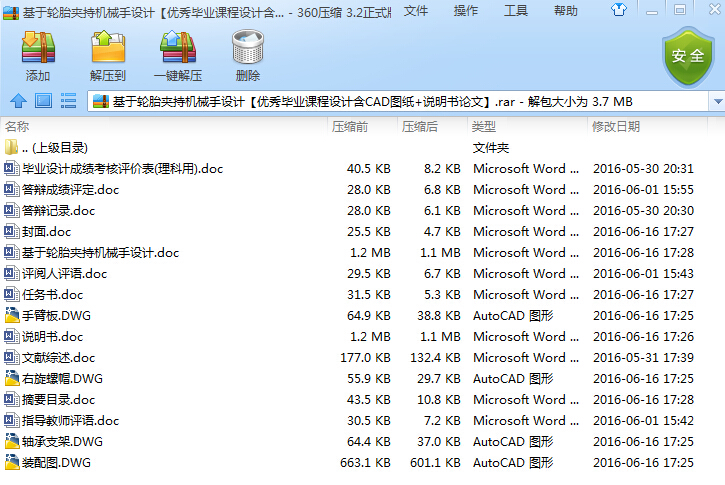This screenshot has height=485, width=725.
Task: Click Word icon of 答辩成绩评定.doc
Action: tap(11, 189)
